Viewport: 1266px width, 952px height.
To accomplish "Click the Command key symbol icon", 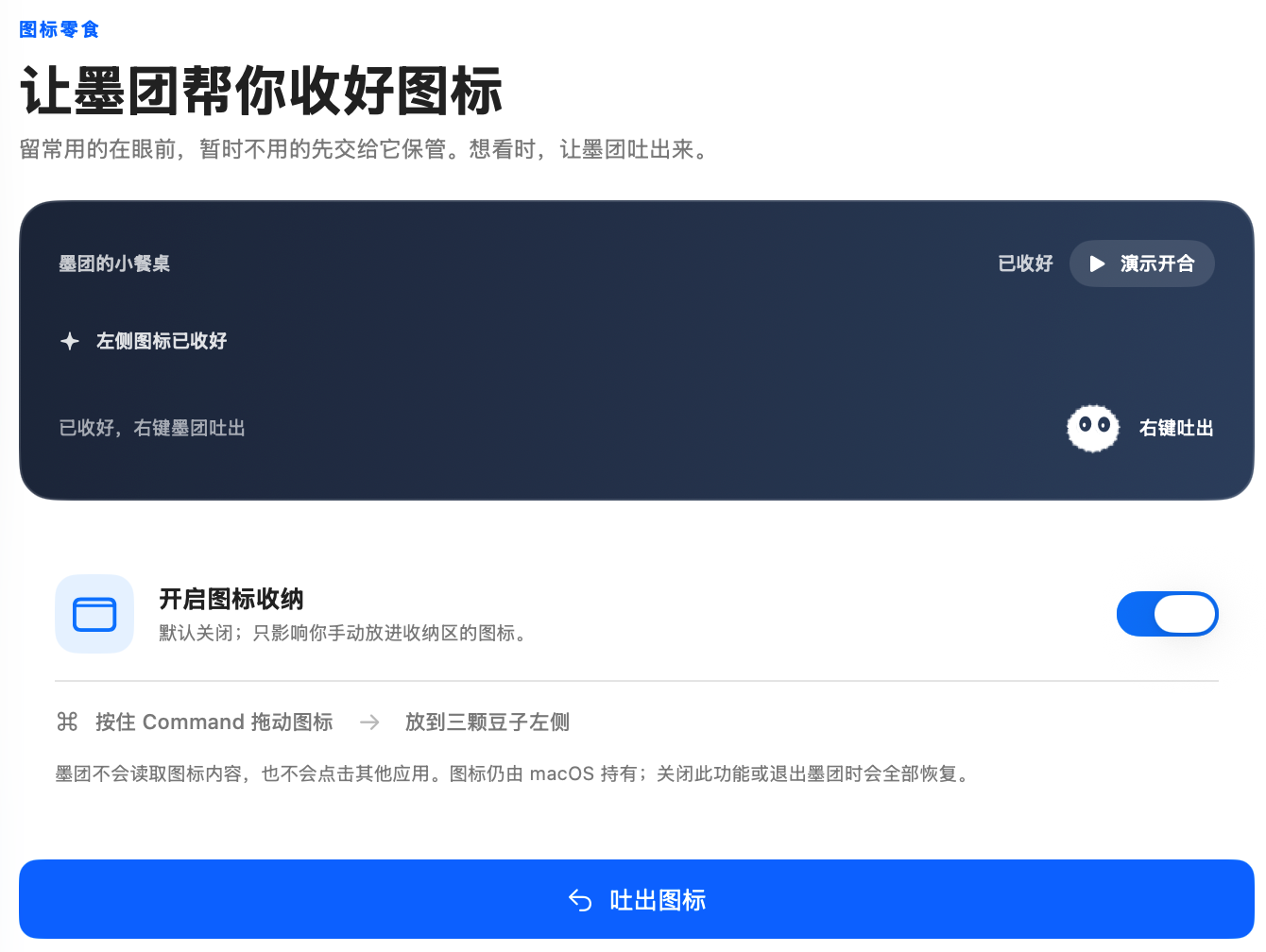I will [x=67, y=722].
